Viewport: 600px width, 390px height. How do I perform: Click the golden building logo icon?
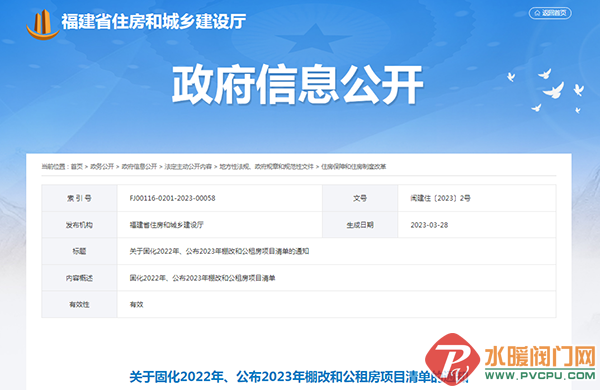tap(43, 24)
